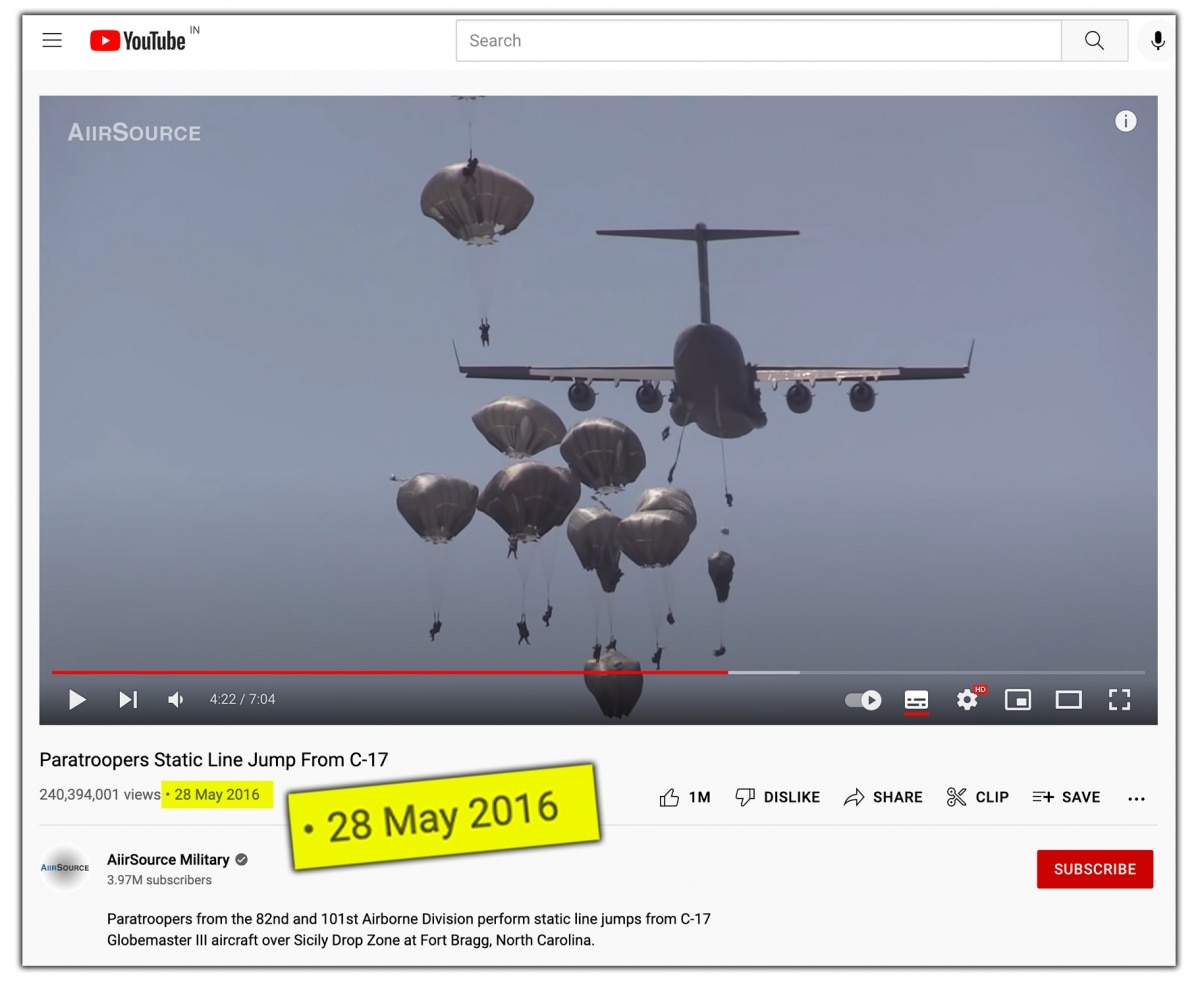
Task: Show video info card
Action: pyautogui.click(x=1126, y=121)
